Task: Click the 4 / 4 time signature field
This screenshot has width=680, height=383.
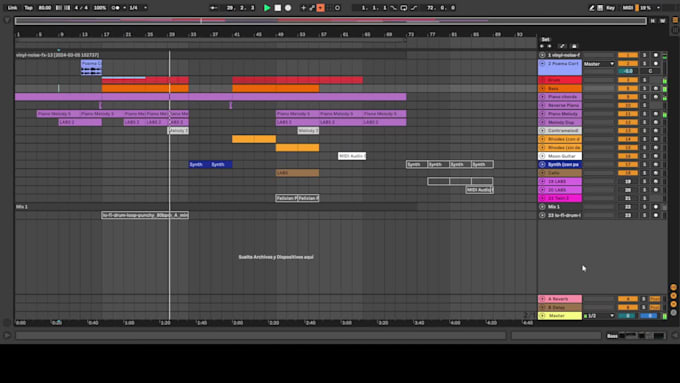Action: (x=81, y=8)
